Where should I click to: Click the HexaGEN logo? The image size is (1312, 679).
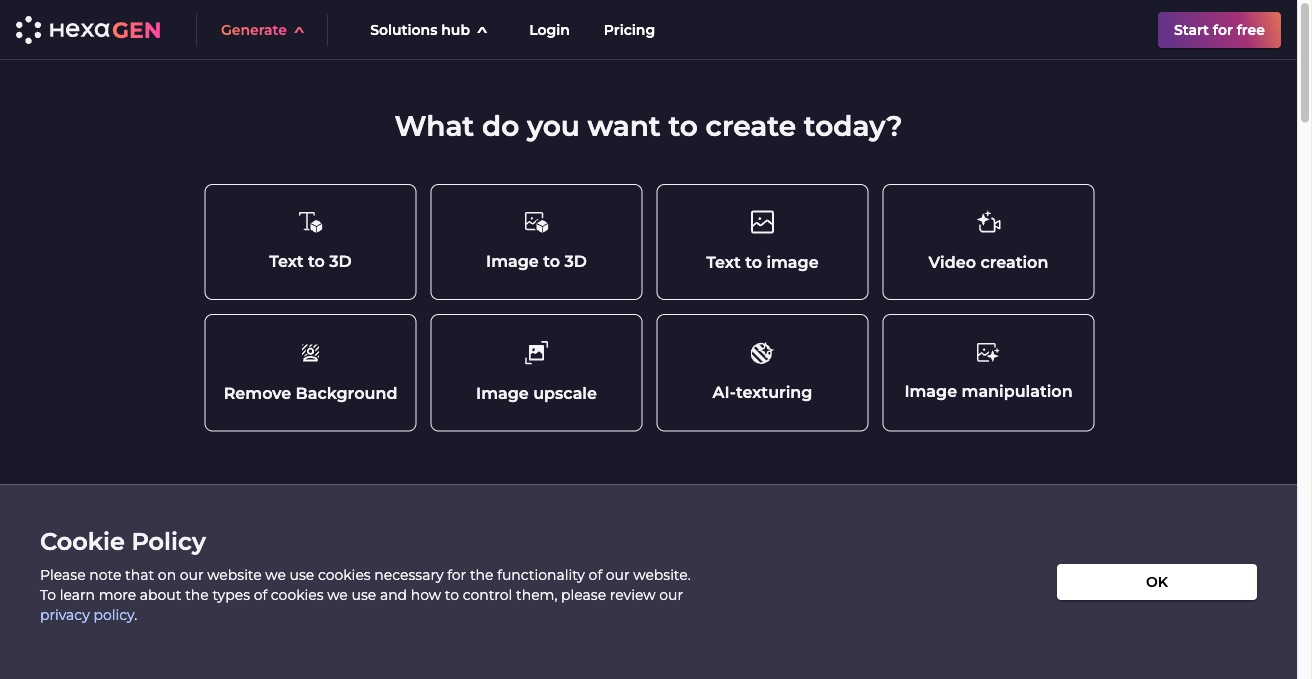(x=88, y=30)
